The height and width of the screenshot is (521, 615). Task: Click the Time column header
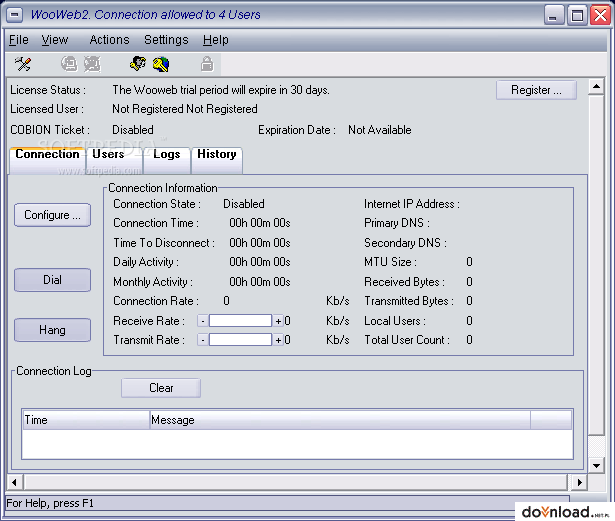click(x=86, y=420)
